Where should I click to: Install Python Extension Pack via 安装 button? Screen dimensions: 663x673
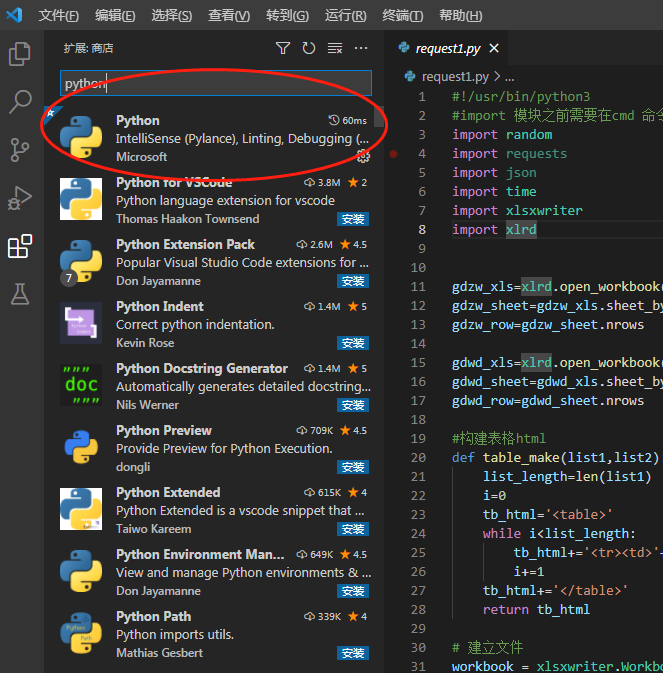point(353,281)
